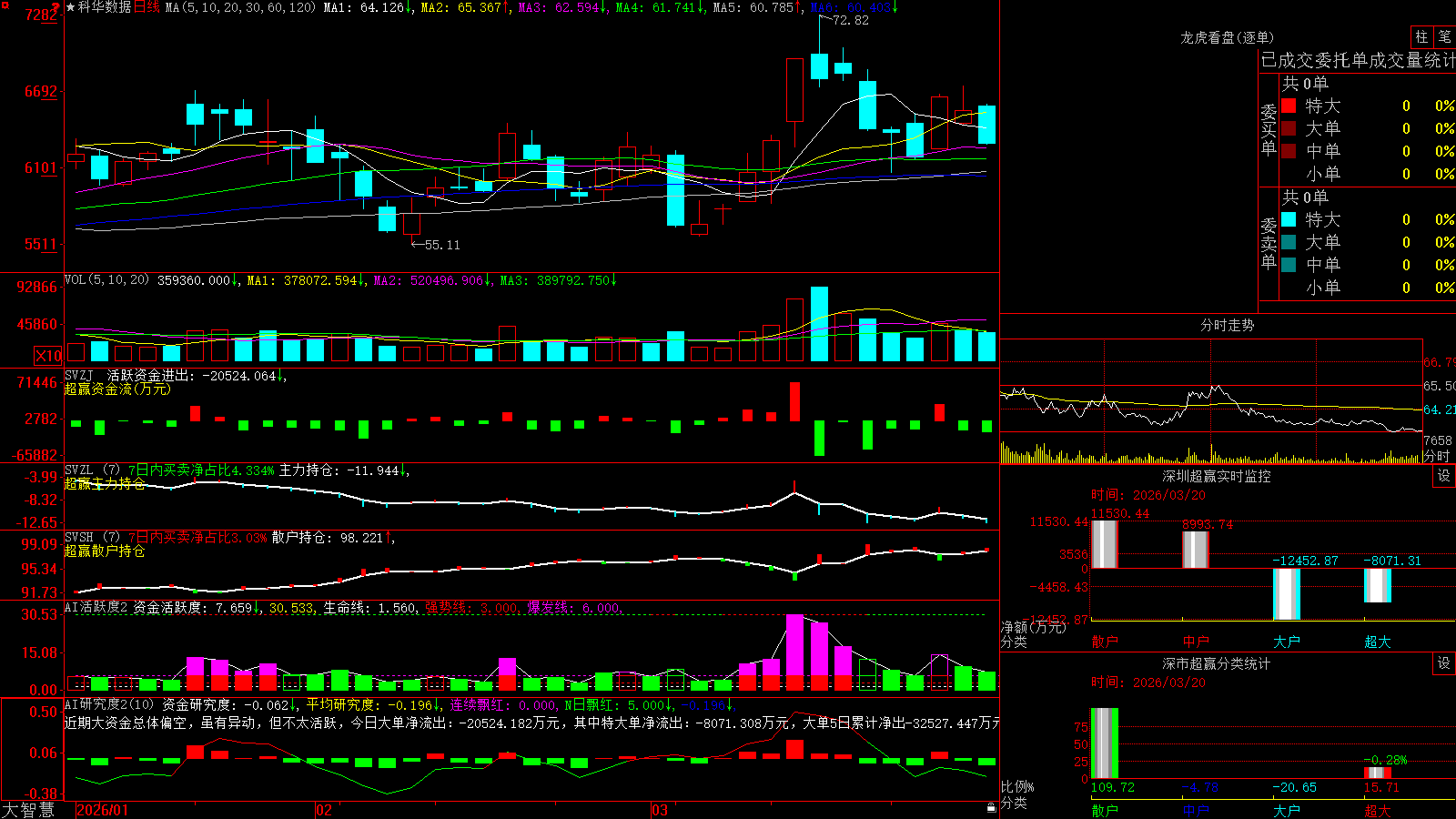The image size is (1456, 819).
Task: Click the 72.82 high price annotation
Action: [x=851, y=20]
